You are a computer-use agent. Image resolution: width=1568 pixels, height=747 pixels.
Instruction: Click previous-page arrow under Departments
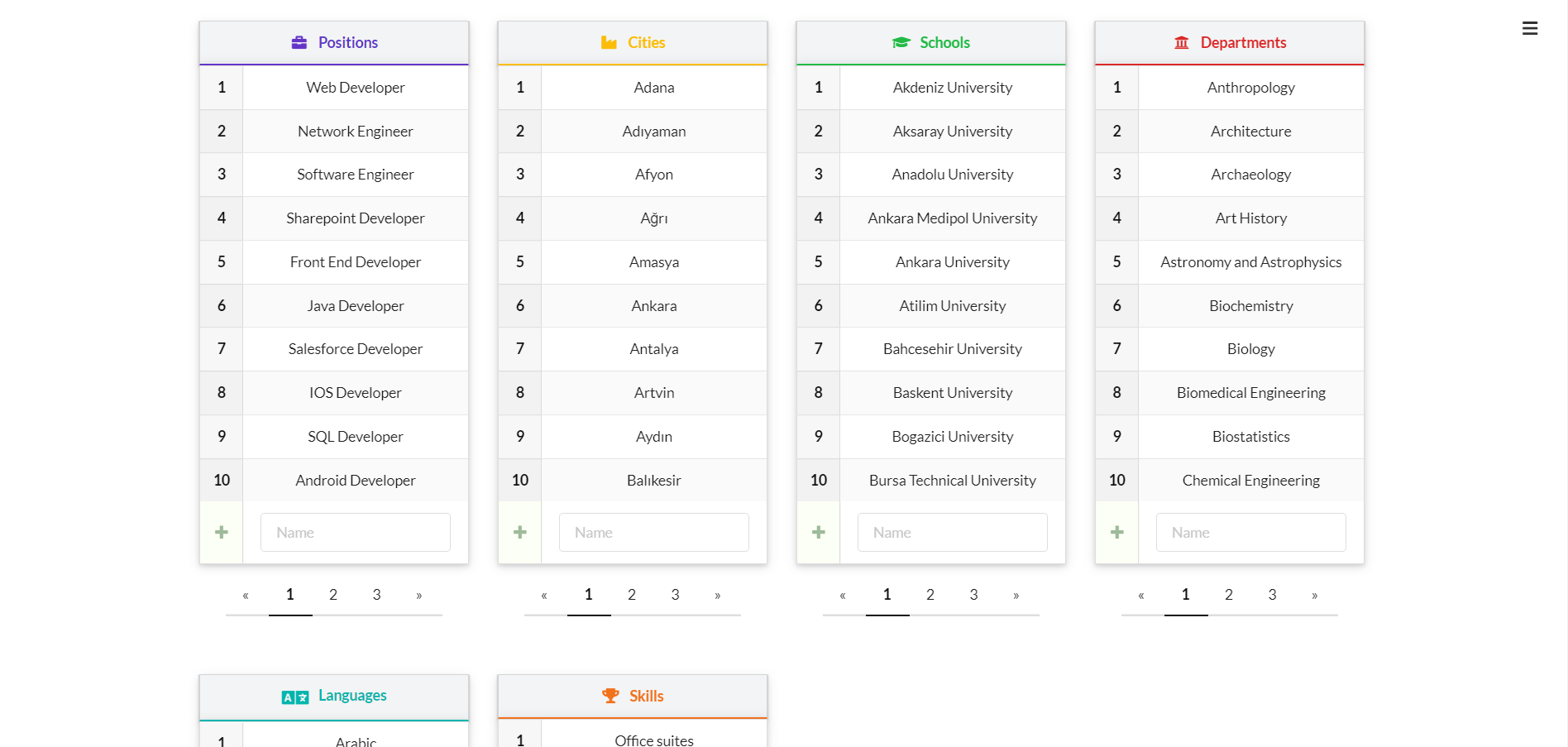click(x=1141, y=595)
